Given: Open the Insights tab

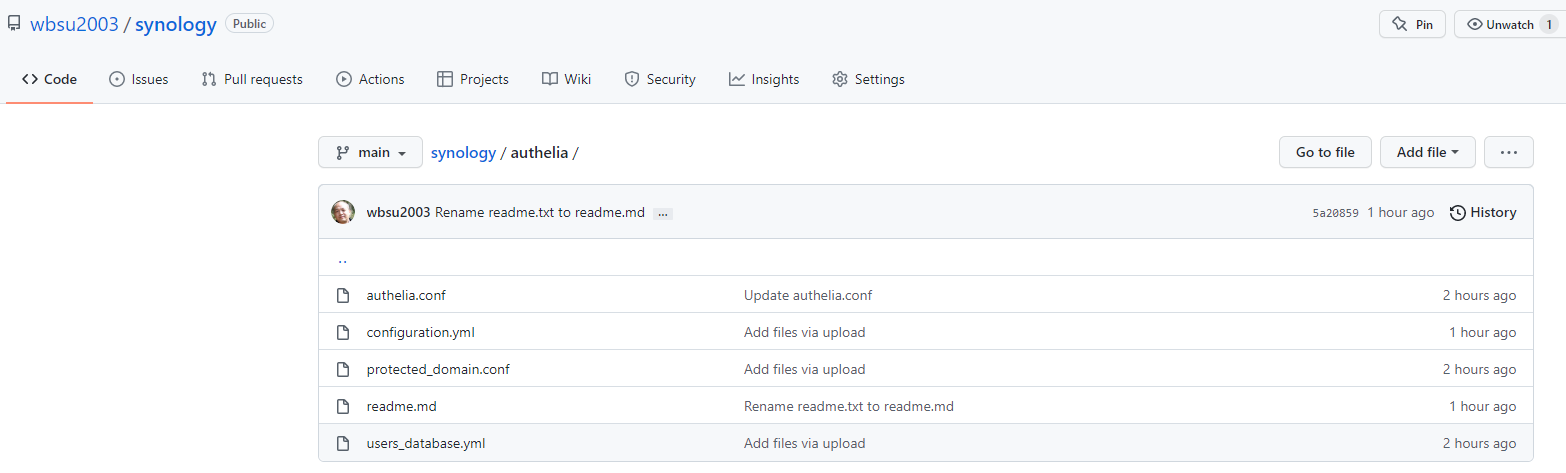Looking at the screenshot, I should click(x=764, y=79).
